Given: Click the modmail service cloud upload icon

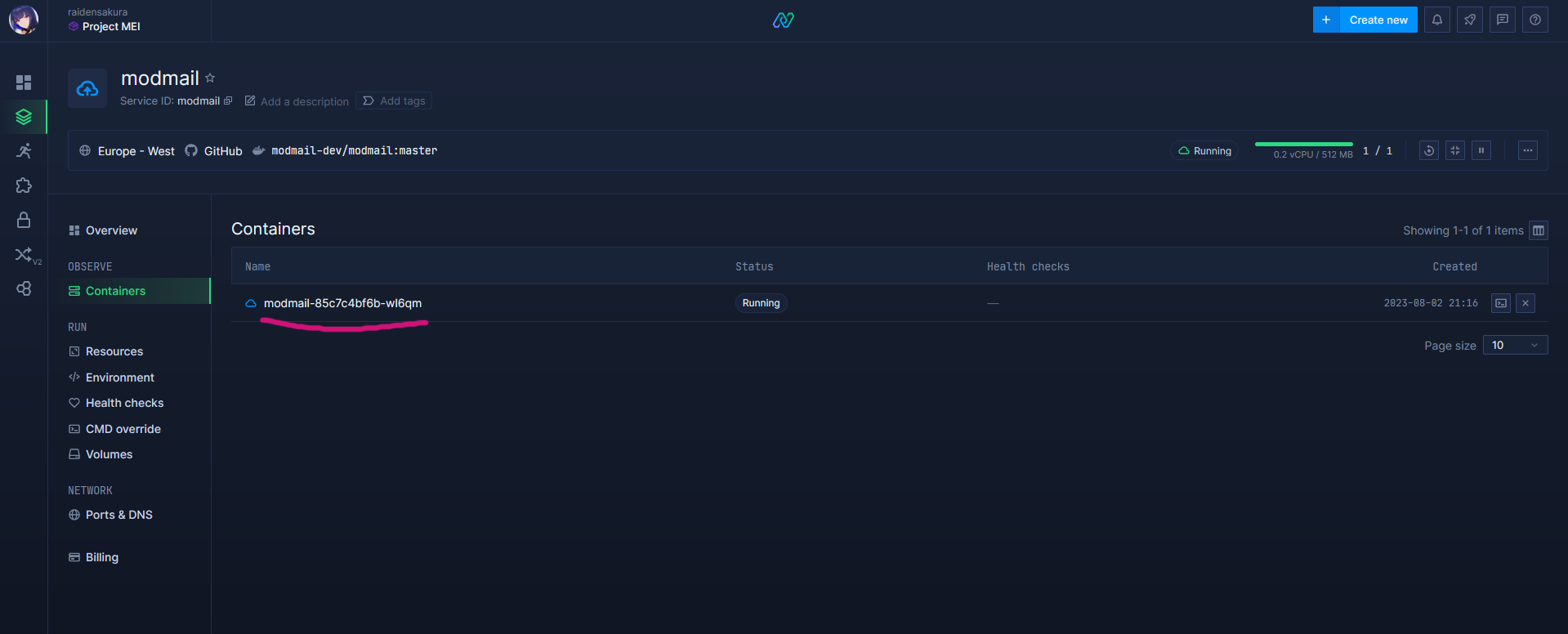Looking at the screenshot, I should pyautogui.click(x=87, y=88).
